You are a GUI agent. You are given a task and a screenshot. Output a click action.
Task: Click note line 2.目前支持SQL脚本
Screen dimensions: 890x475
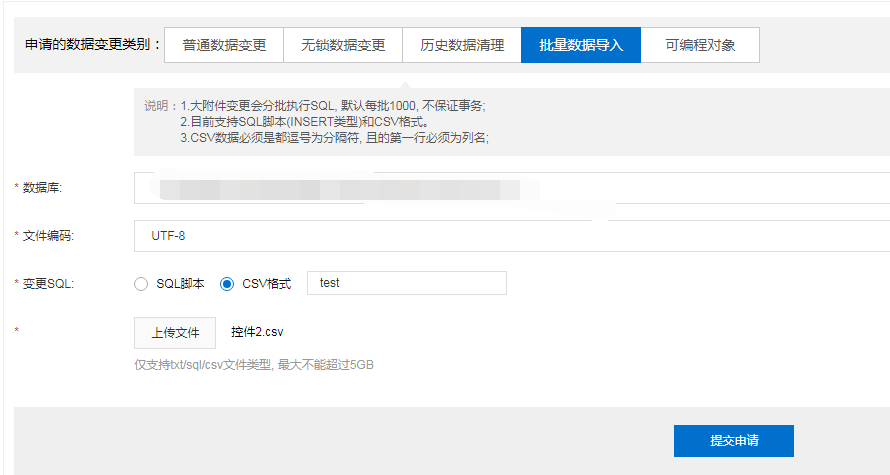(305, 121)
